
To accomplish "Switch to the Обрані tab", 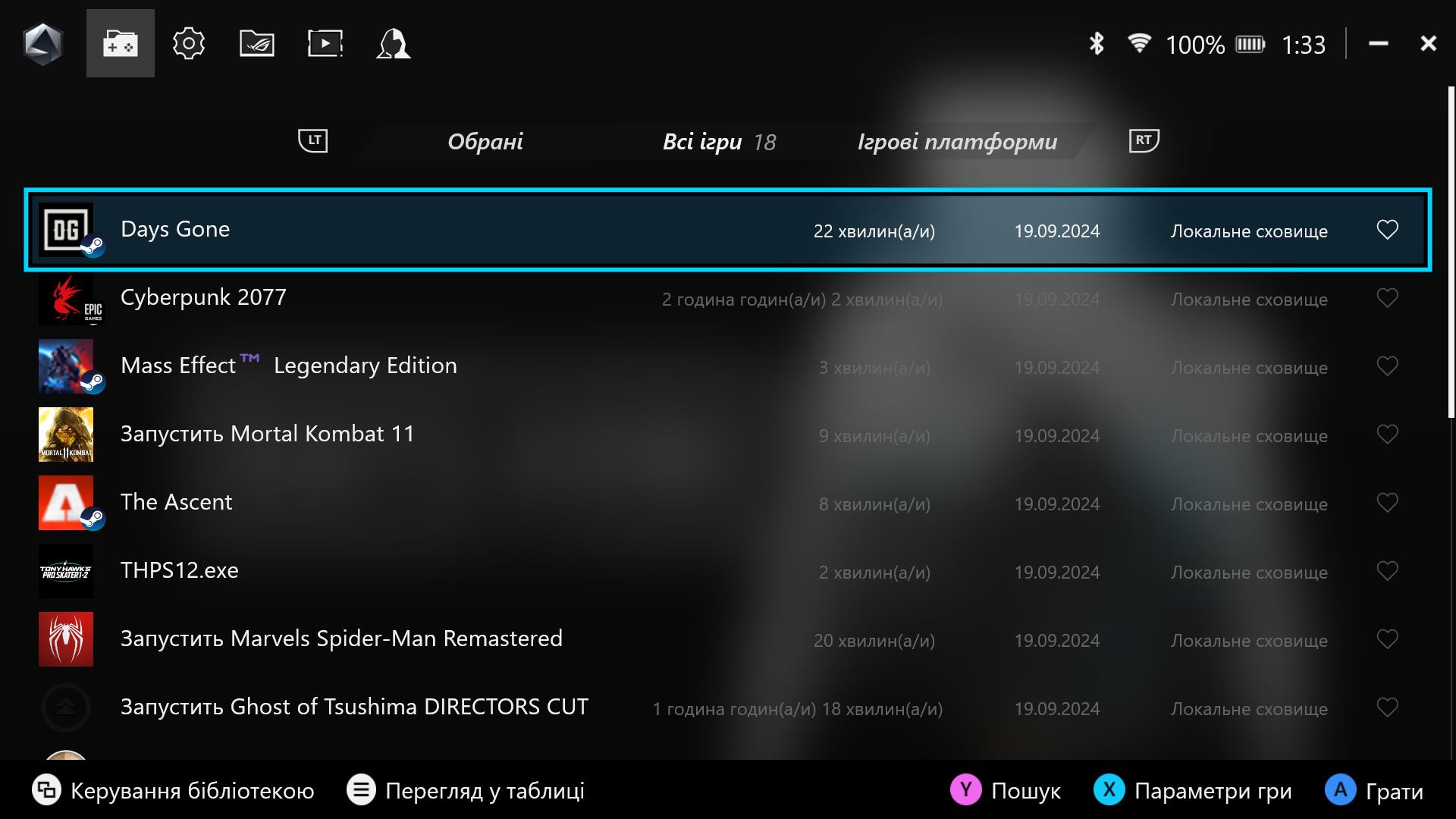I will [484, 142].
